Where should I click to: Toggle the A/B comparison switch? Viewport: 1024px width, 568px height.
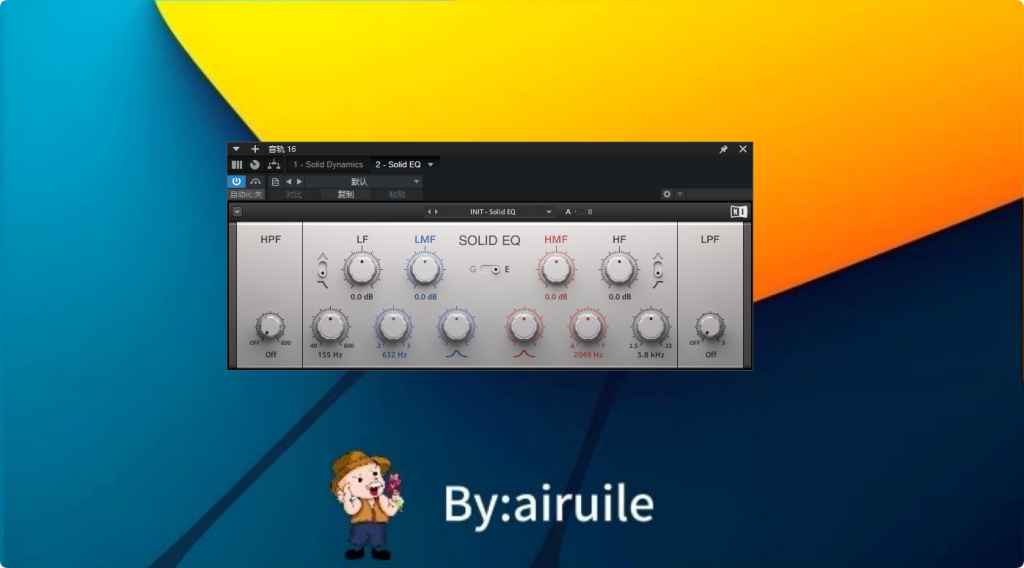pyautogui.click(x=579, y=212)
